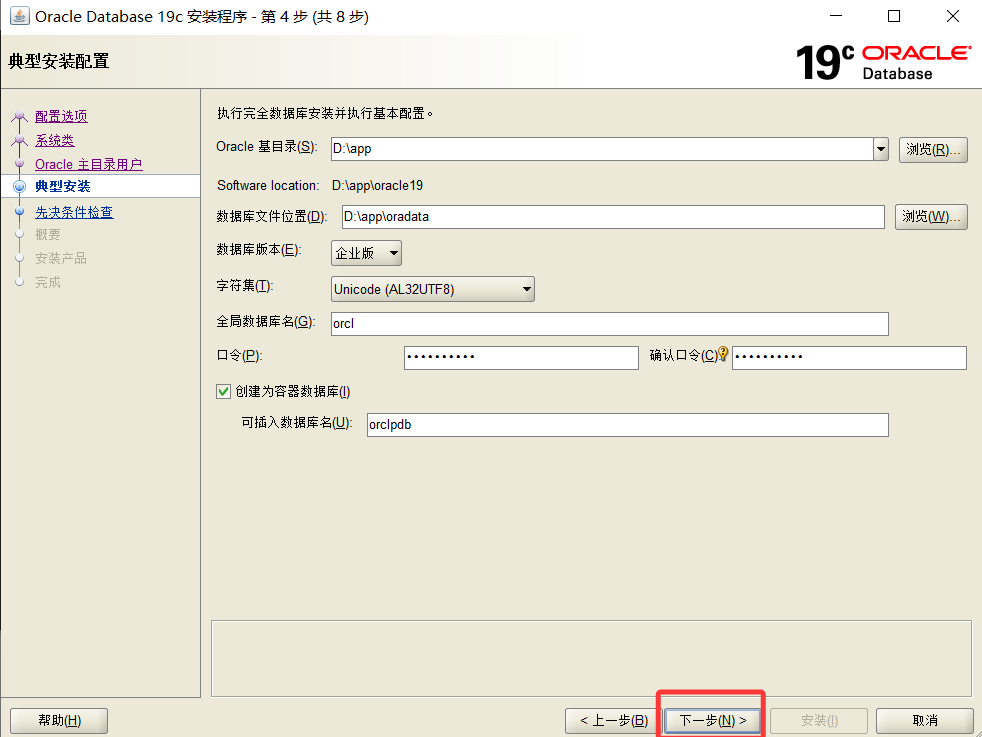
Task: Toggle 创建为容器数据库 checkbox
Action: (x=224, y=391)
